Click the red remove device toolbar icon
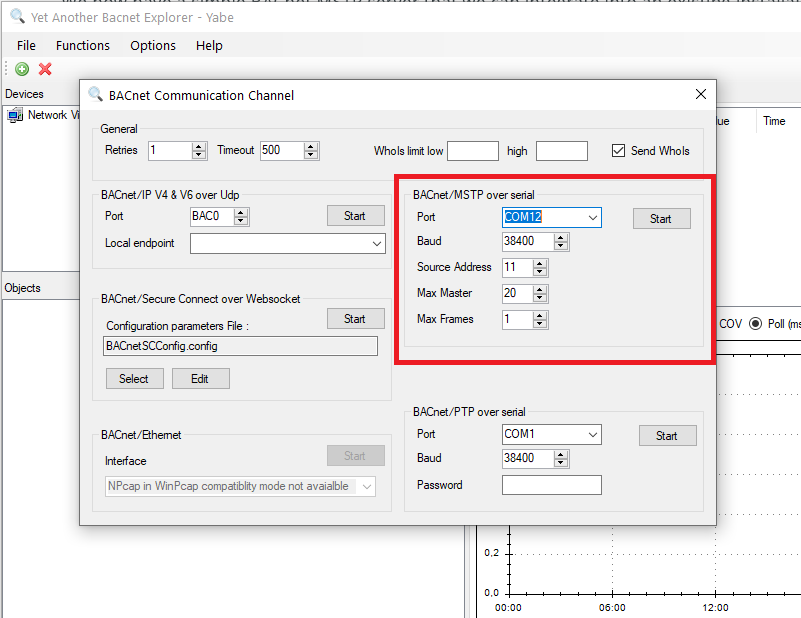 pos(45,69)
